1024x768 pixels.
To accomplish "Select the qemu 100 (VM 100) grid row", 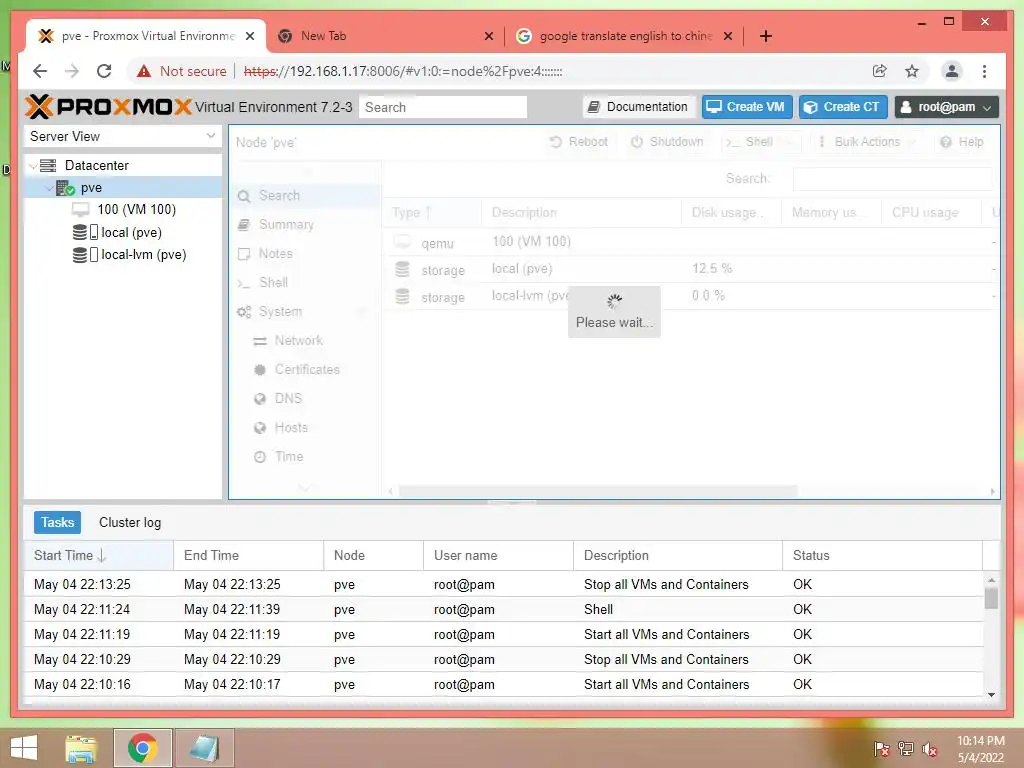I will point(690,242).
